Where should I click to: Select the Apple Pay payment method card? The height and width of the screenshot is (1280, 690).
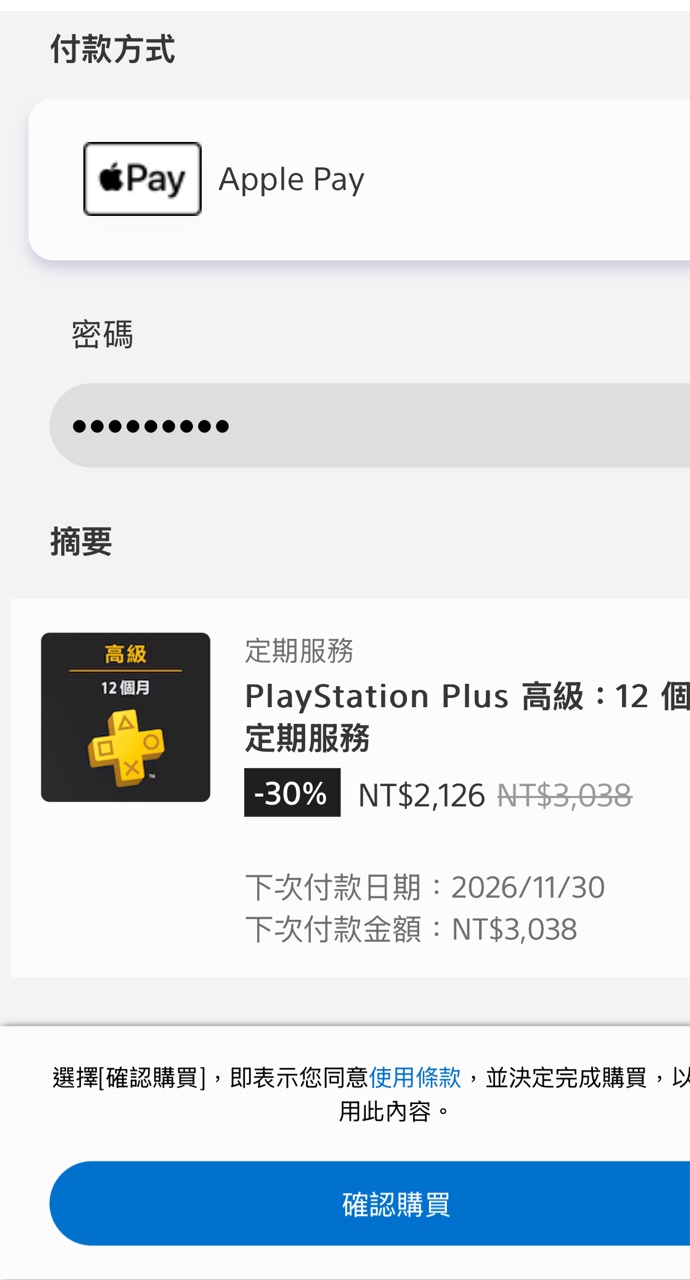tap(359, 180)
